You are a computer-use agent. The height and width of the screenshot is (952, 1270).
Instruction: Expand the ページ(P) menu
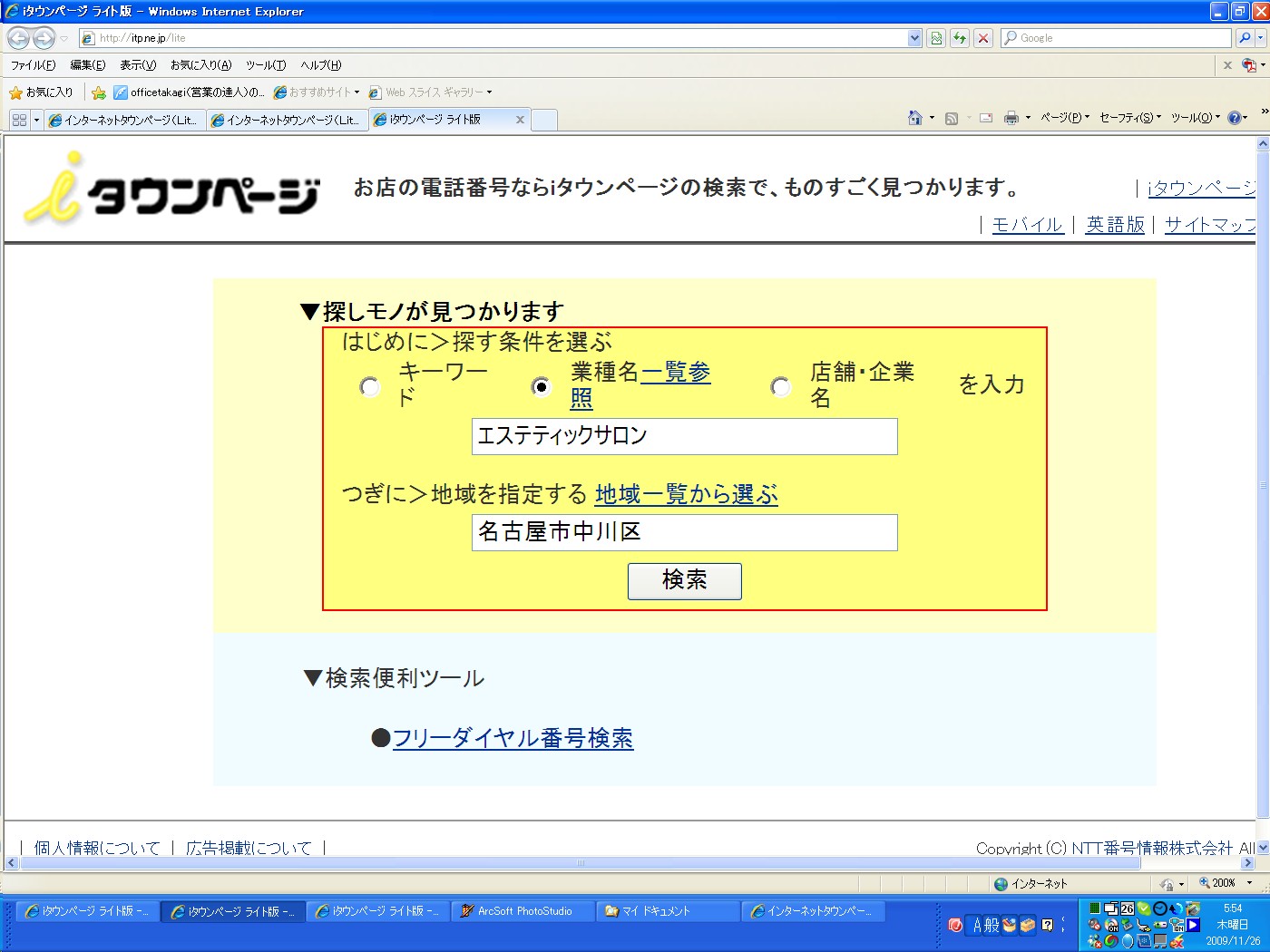tap(1065, 118)
